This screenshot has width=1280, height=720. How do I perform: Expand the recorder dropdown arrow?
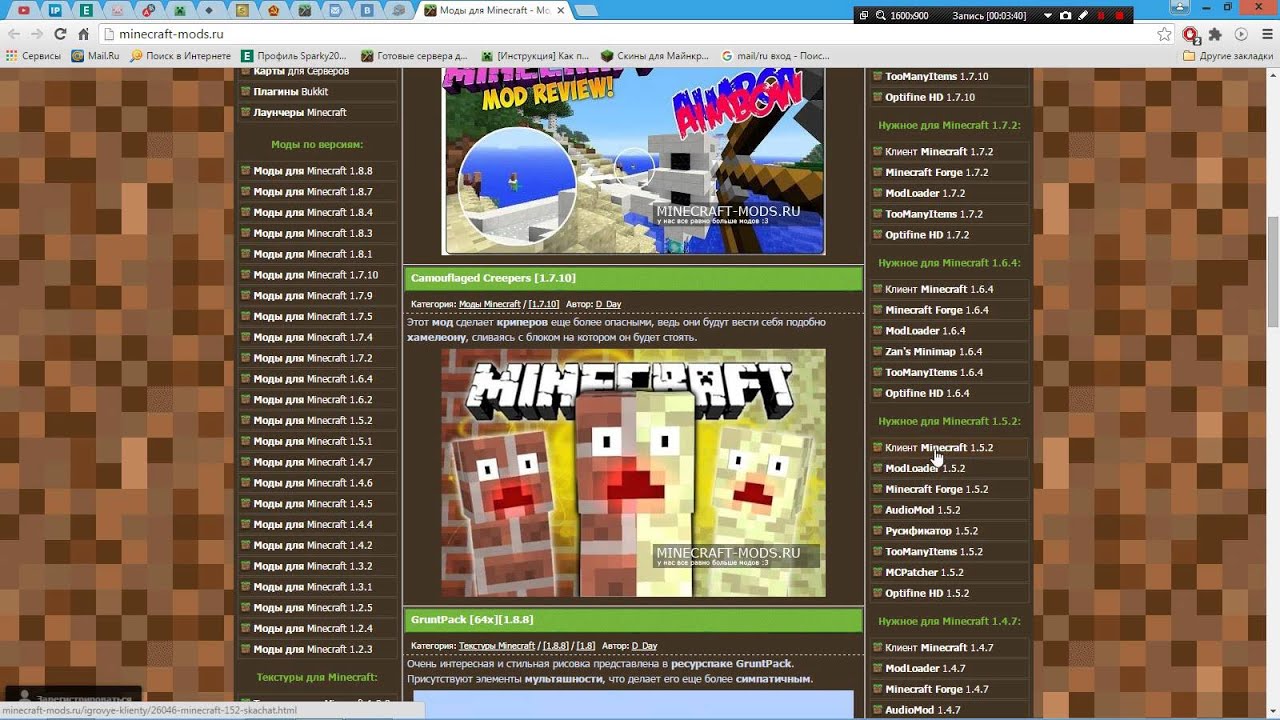(x=1048, y=16)
